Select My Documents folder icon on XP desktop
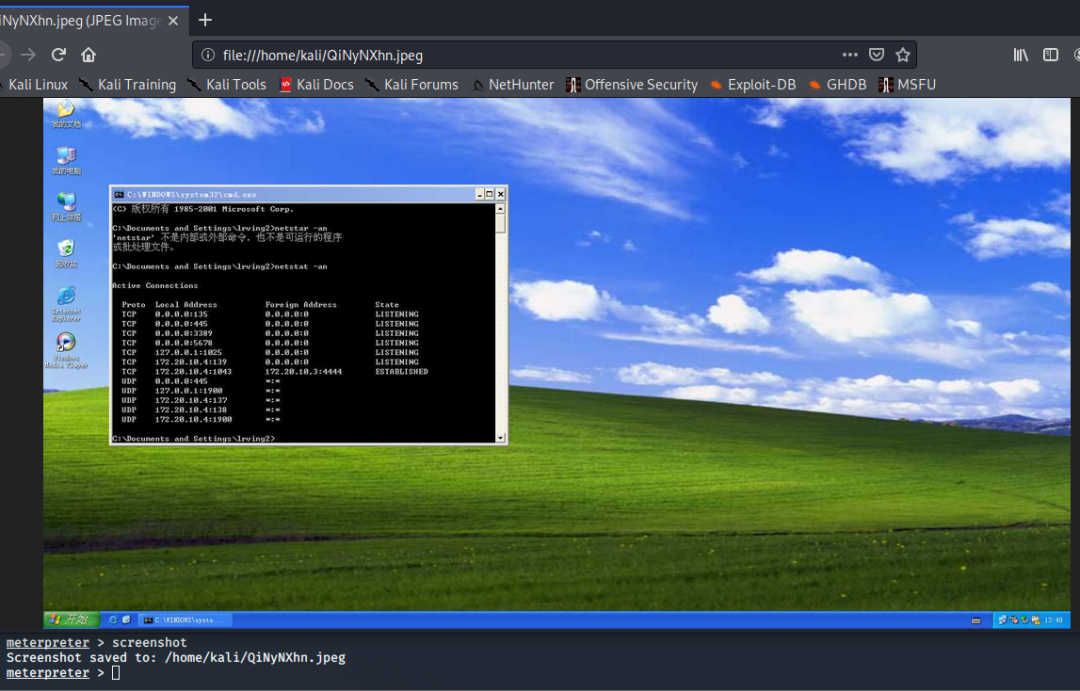Image resolution: width=1080 pixels, height=691 pixels. click(x=66, y=114)
